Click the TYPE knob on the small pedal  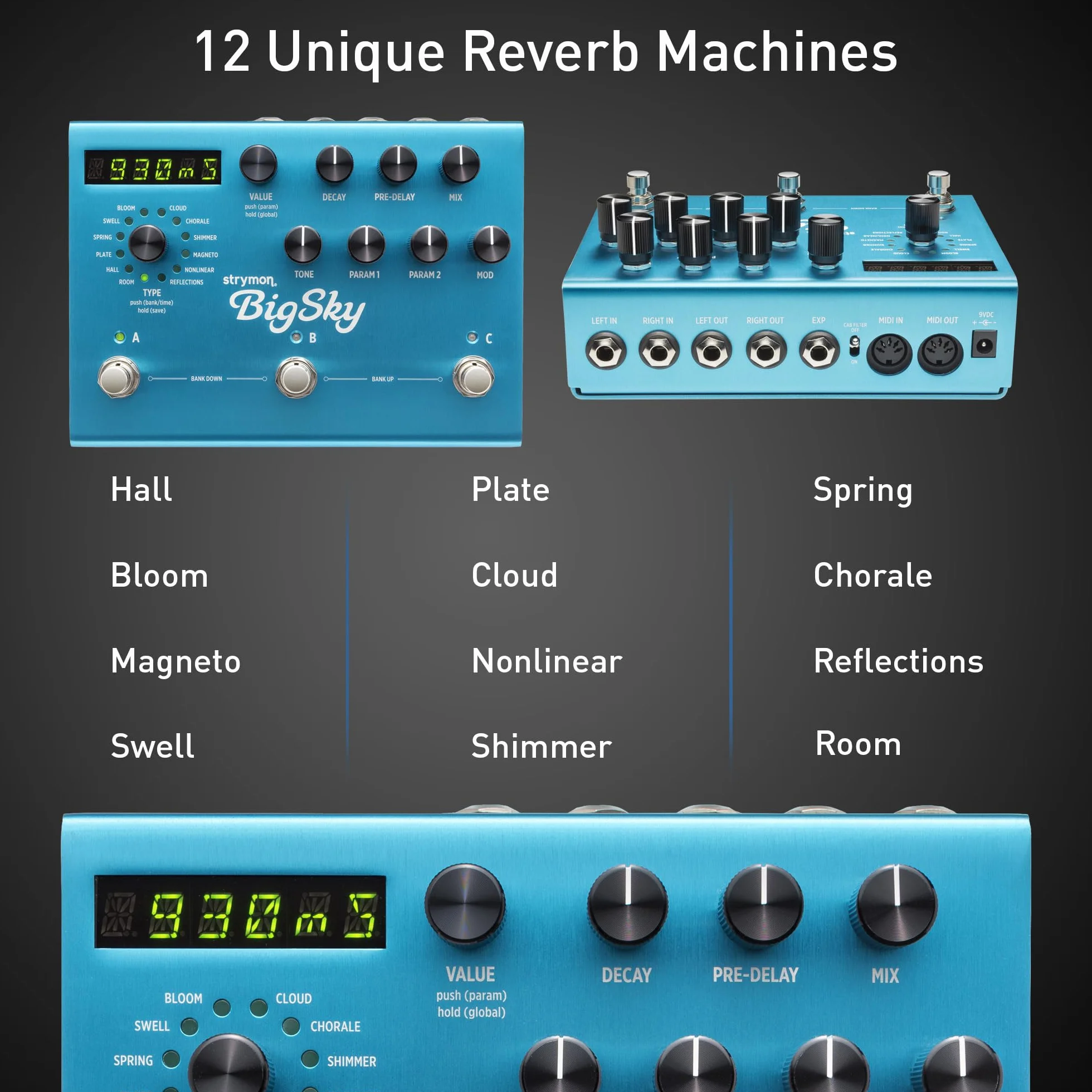(x=147, y=243)
